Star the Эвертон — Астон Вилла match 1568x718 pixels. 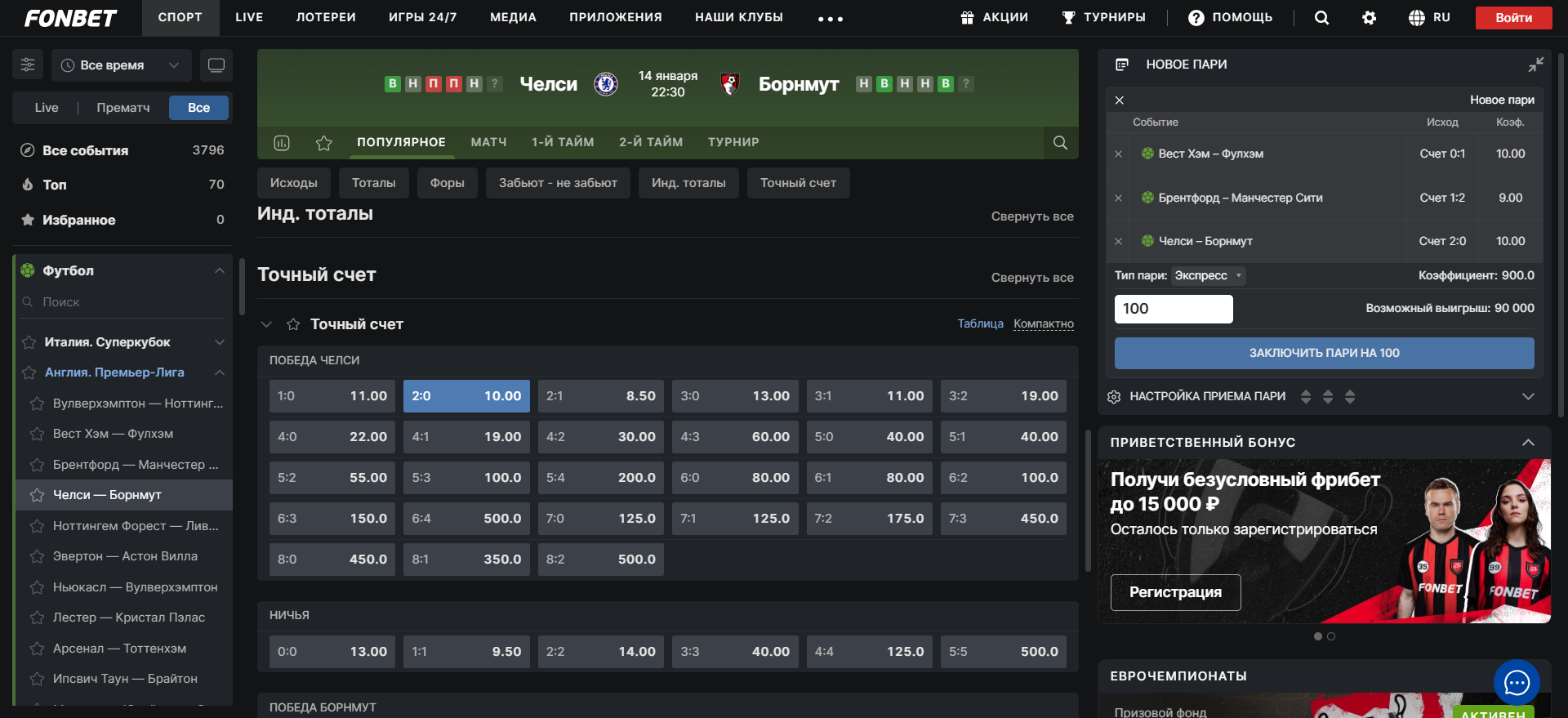click(x=37, y=556)
